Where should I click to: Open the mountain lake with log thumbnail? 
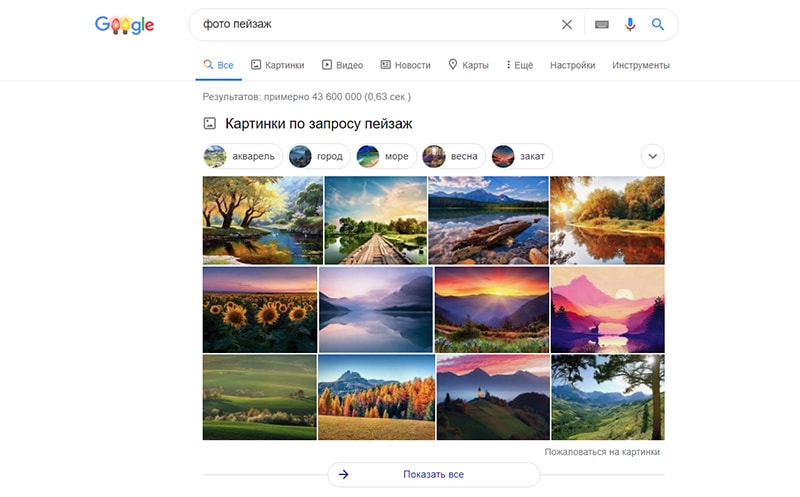click(x=488, y=220)
